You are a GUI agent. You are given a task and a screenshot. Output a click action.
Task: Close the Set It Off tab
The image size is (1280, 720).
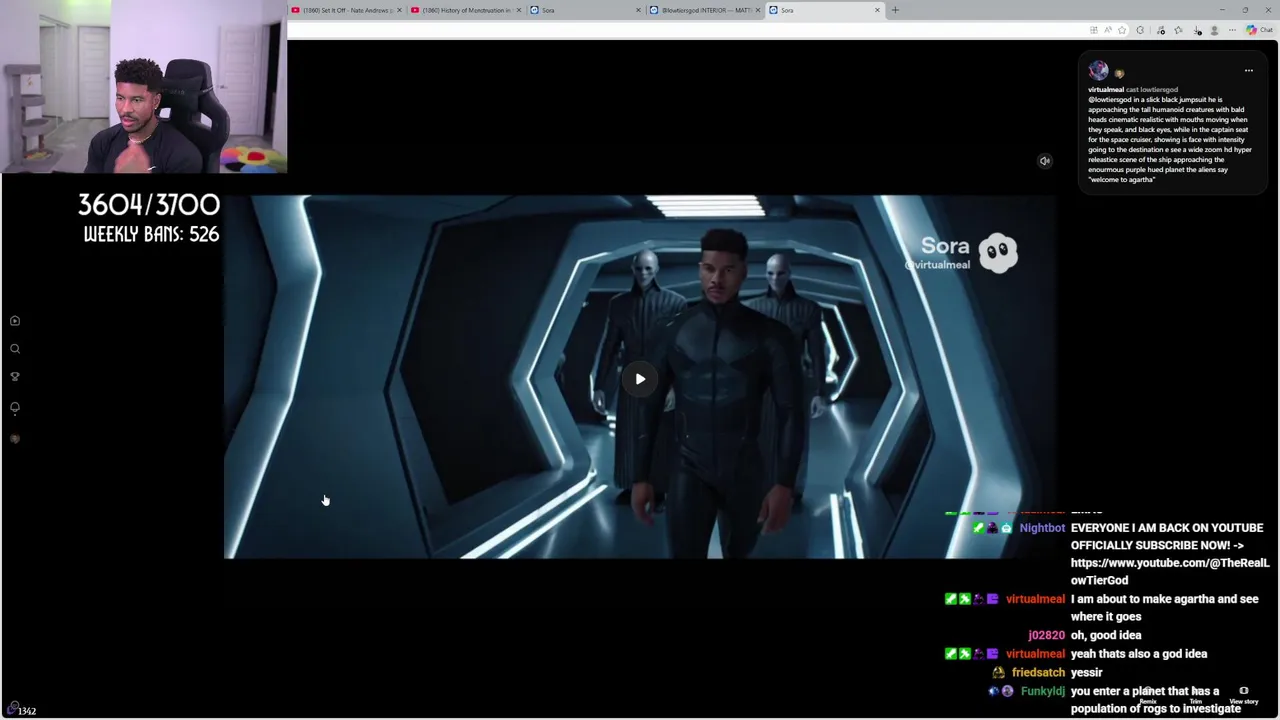tap(399, 10)
